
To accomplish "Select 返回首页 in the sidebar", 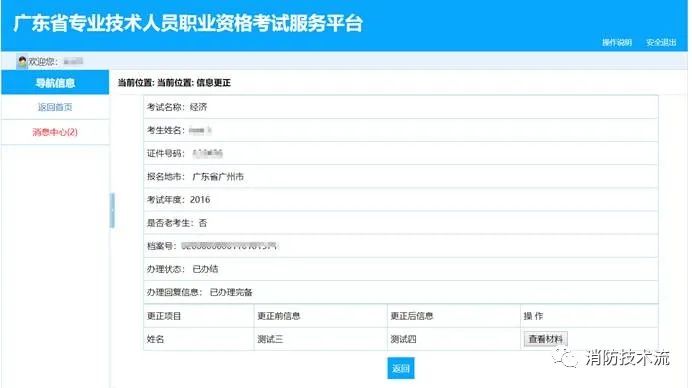I will click(55, 107).
